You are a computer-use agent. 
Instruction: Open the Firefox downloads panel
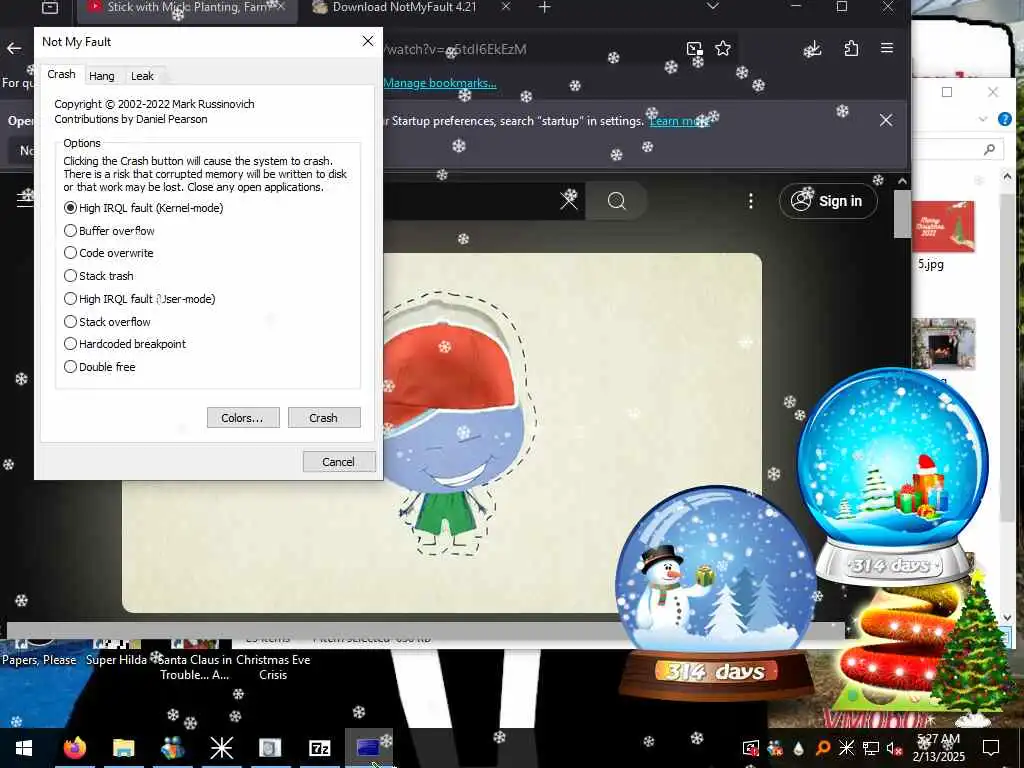click(813, 48)
